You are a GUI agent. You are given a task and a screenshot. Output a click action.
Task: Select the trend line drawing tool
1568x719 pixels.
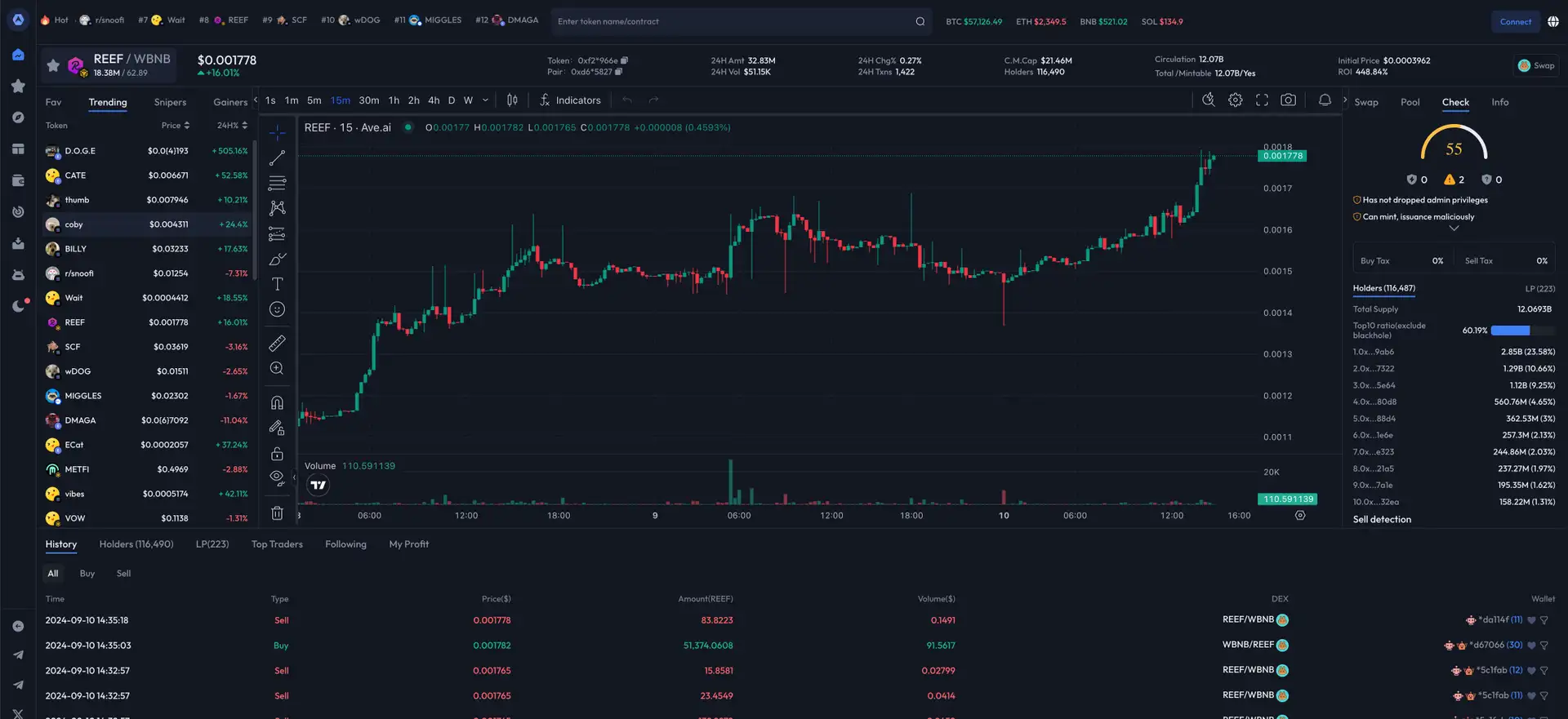click(277, 158)
